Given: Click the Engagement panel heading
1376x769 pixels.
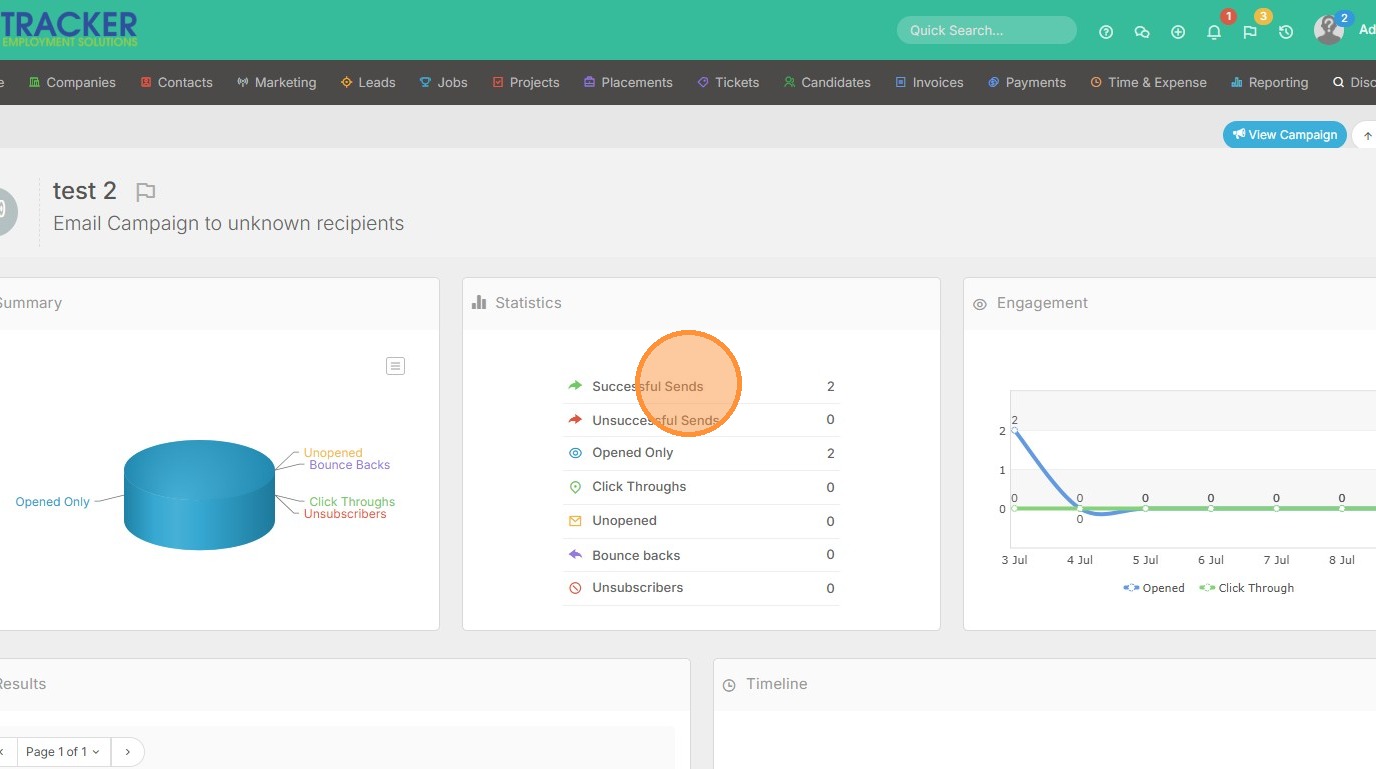Looking at the screenshot, I should pos(1042,303).
